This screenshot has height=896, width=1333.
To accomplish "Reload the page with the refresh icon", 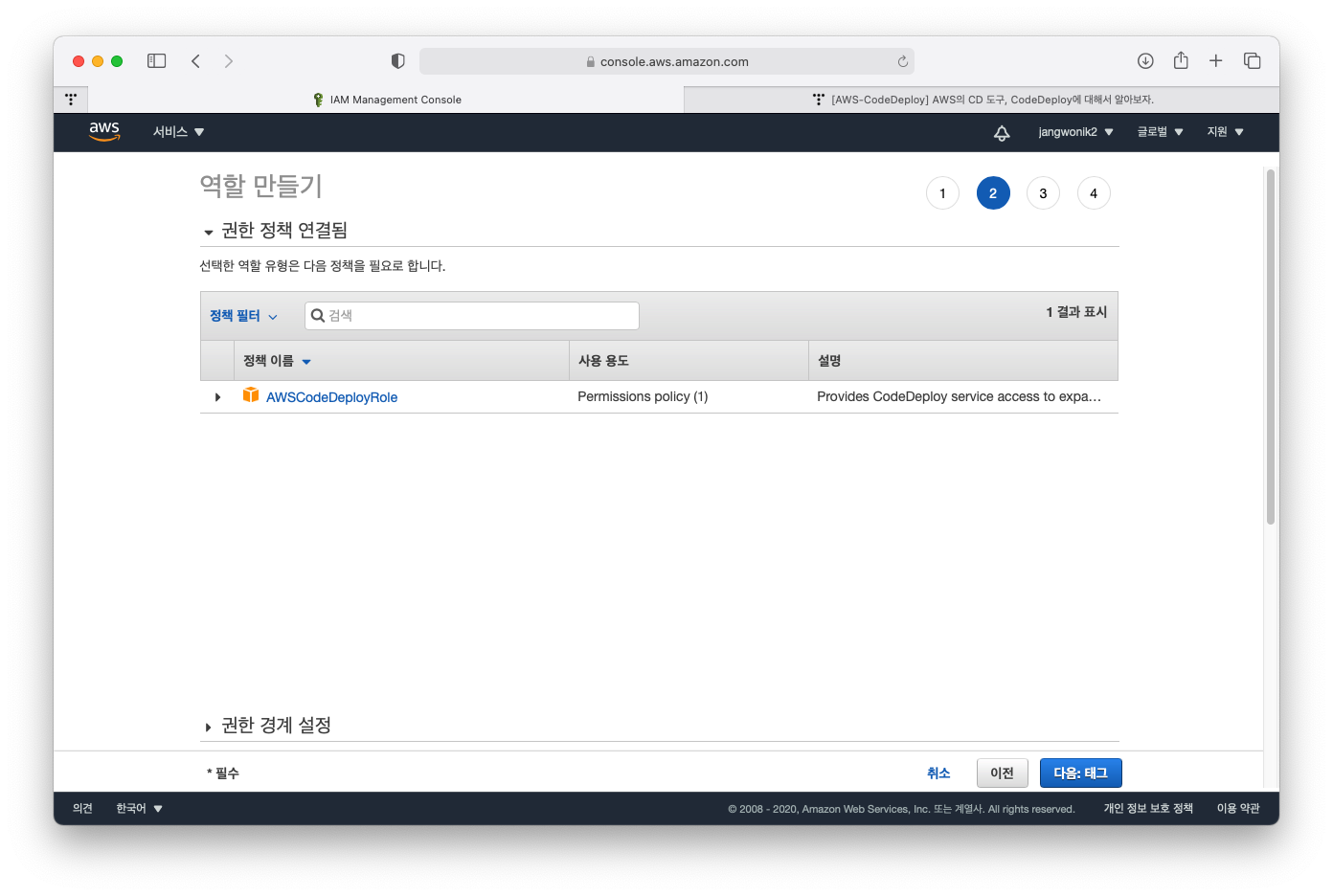I will [x=902, y=61].
